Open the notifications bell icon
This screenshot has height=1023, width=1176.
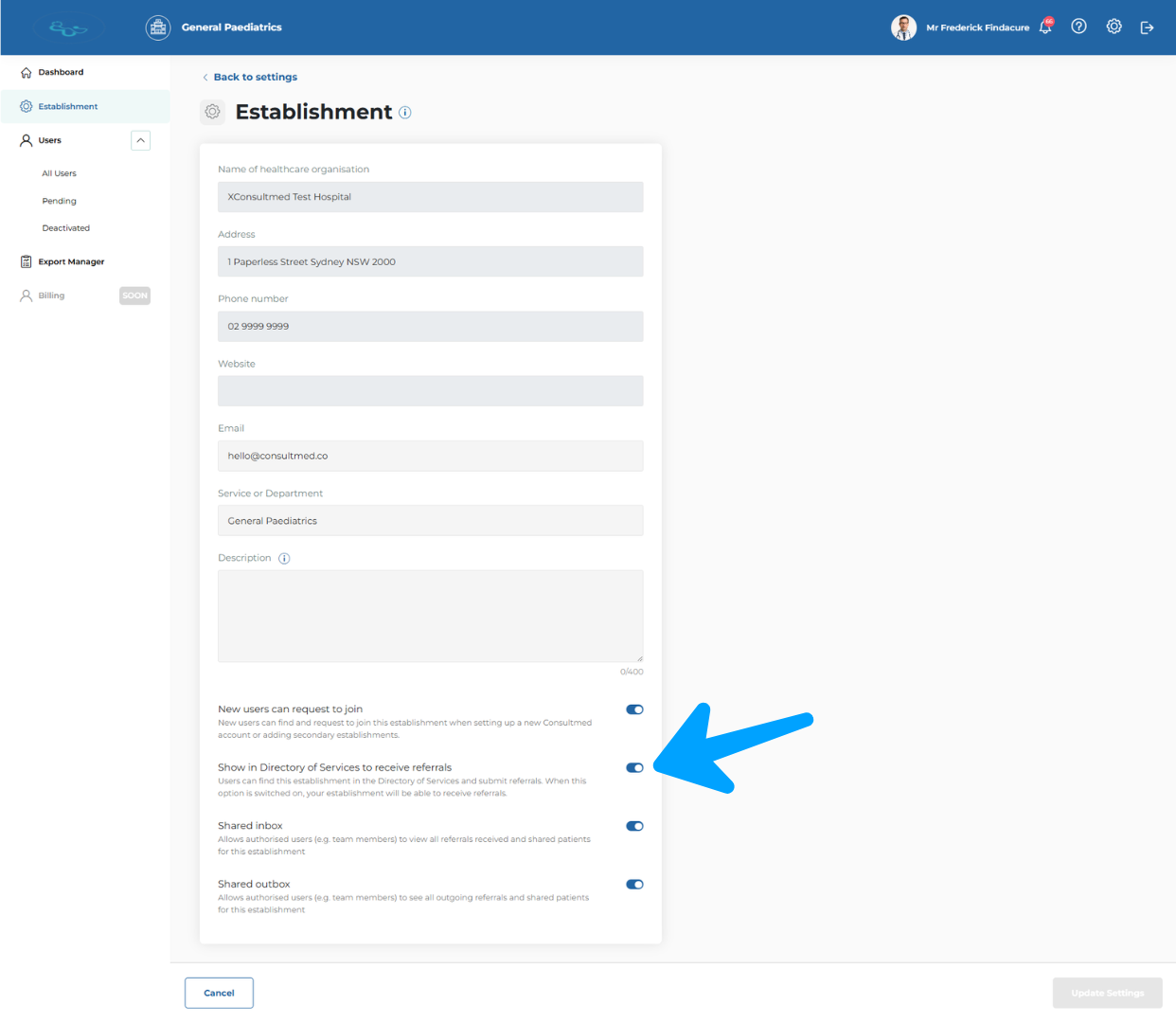(1045, 27)
